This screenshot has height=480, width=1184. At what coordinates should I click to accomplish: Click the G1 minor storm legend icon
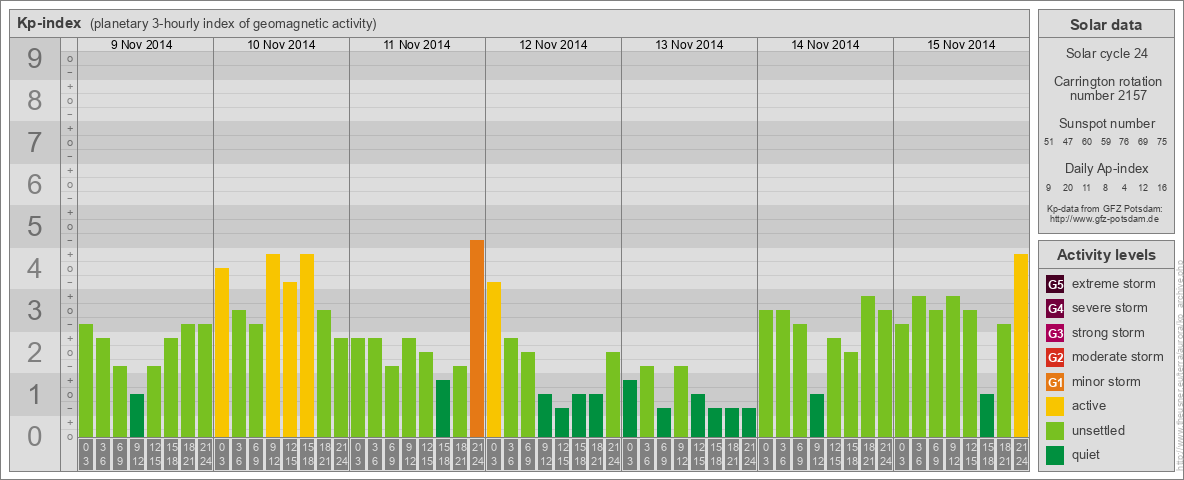[1055, 382]
